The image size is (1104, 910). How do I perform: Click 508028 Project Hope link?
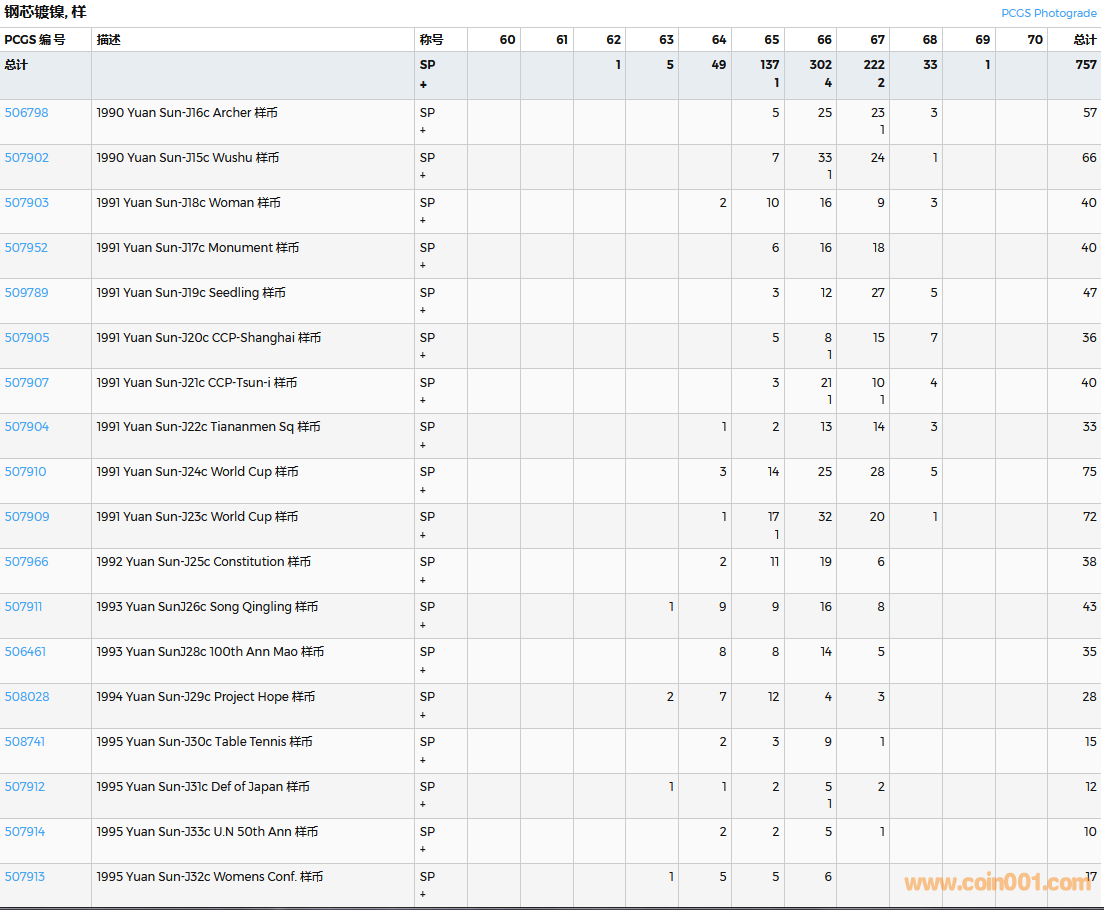coord(26,697)
